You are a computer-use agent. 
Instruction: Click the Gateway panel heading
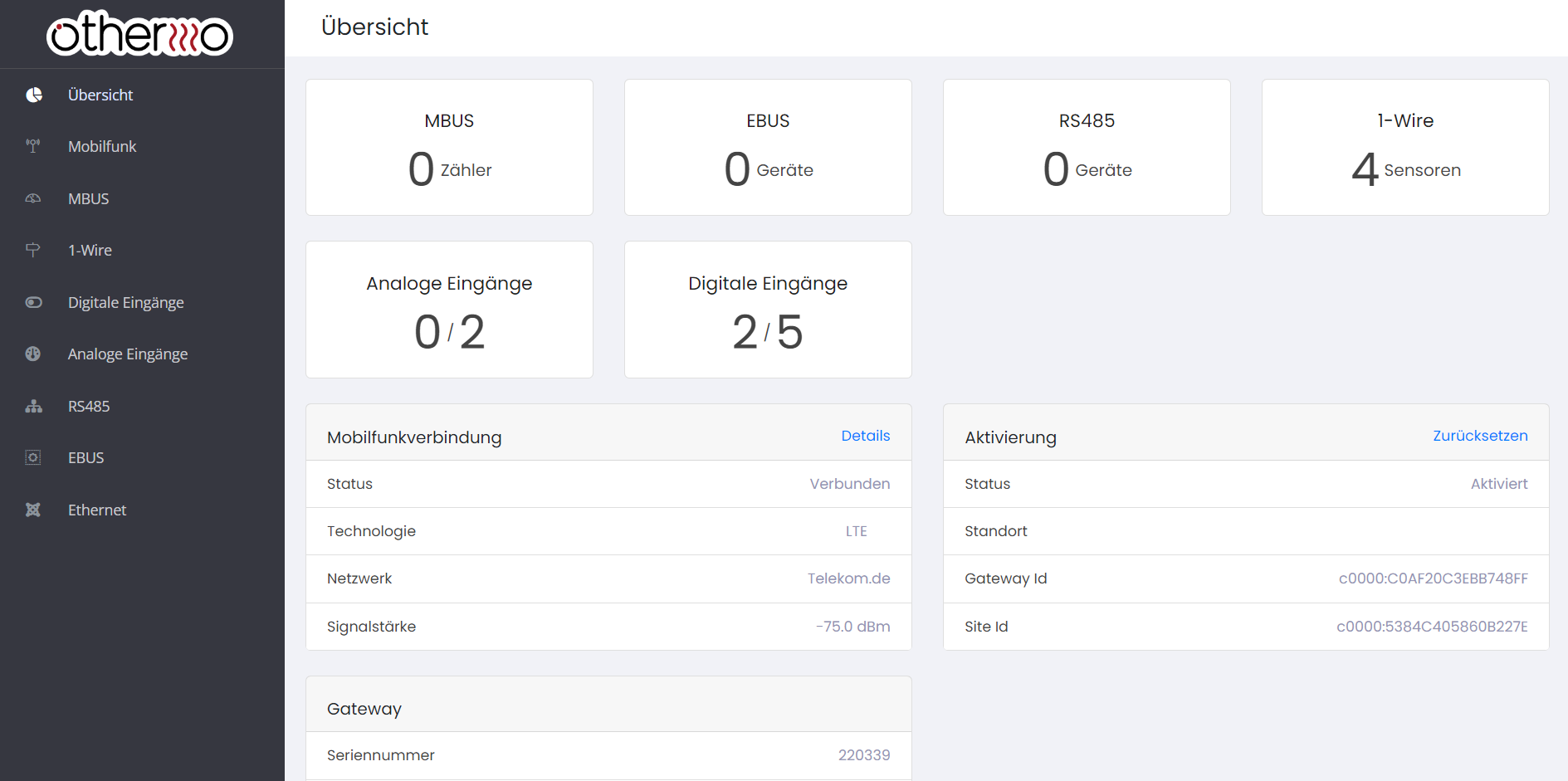(x=364, y=709)
